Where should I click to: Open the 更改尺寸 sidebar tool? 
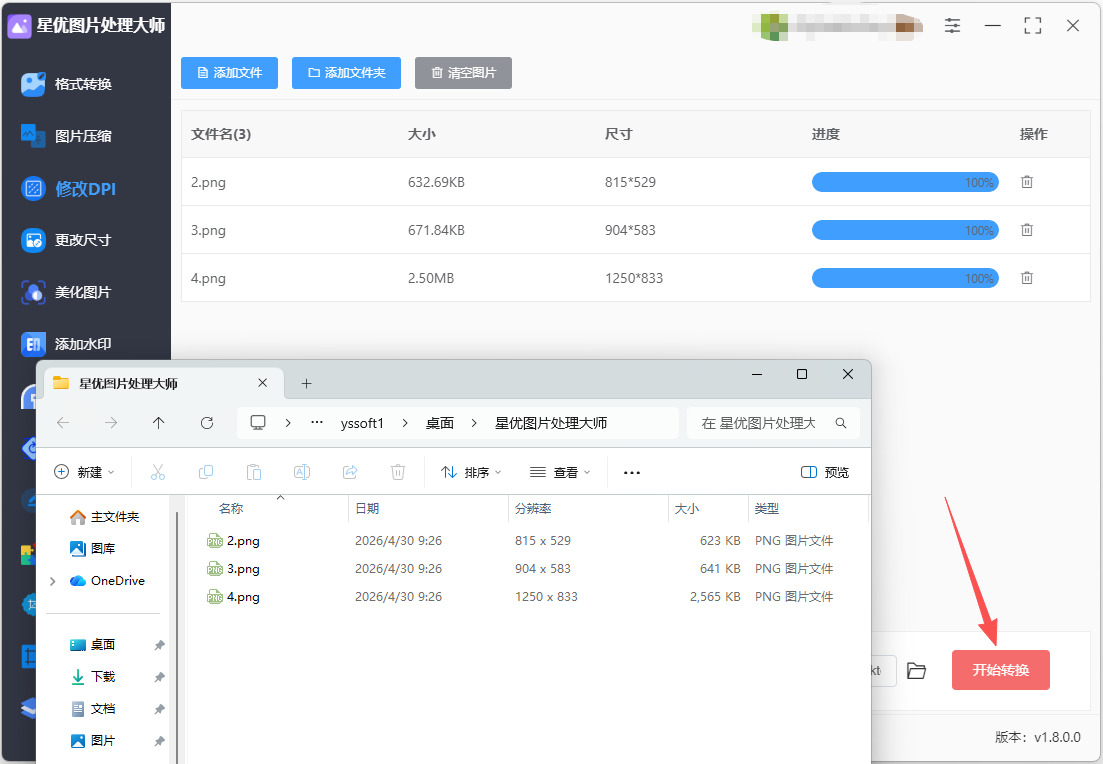coord(67,240)
